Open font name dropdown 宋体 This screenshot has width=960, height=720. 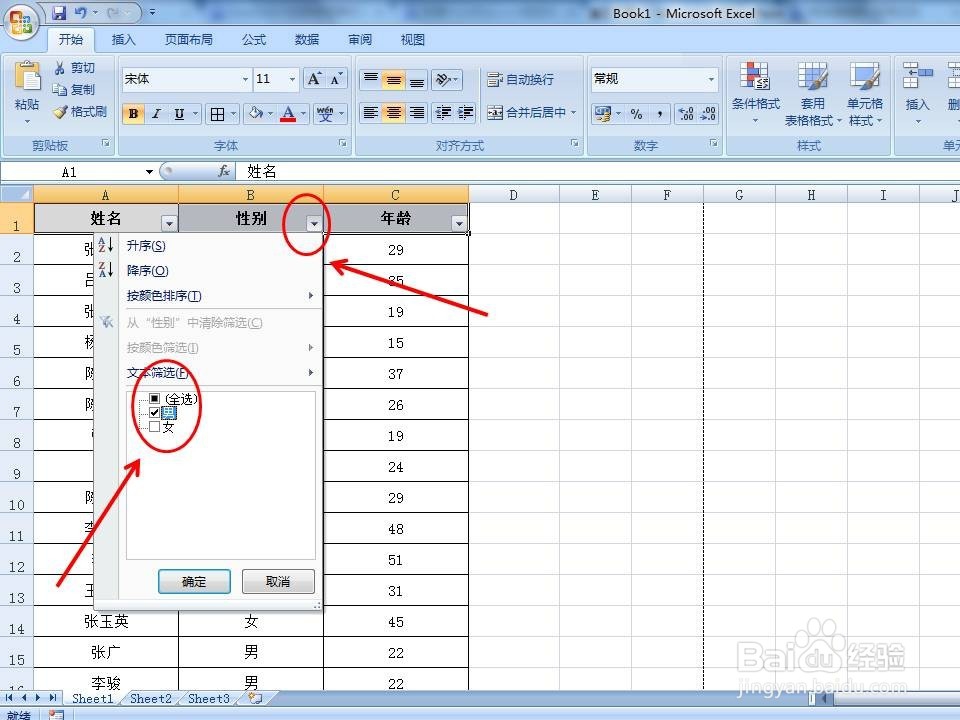(x=245, y=80)
